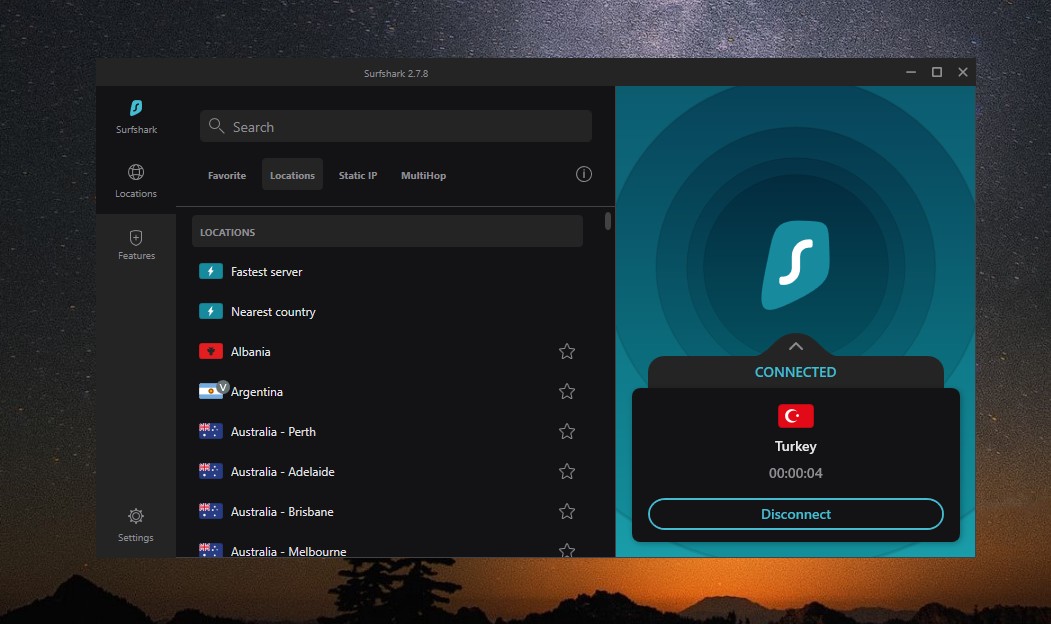Click the search magnifier icon
Image resolution: width=1051 pixels, height=624 pixels.
pyautogui.click(x=216, y=126)
